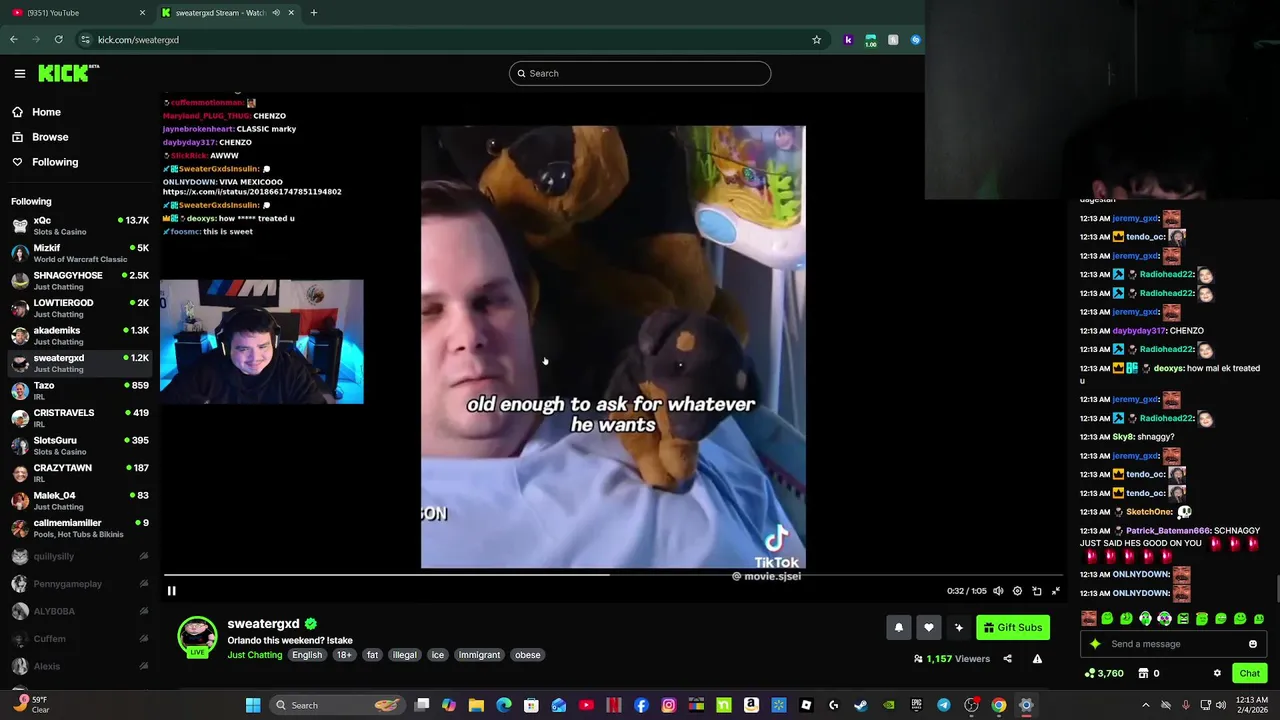Open akademiks channel in sidebar
The image size is (1280, 720).
click(78, 336)
